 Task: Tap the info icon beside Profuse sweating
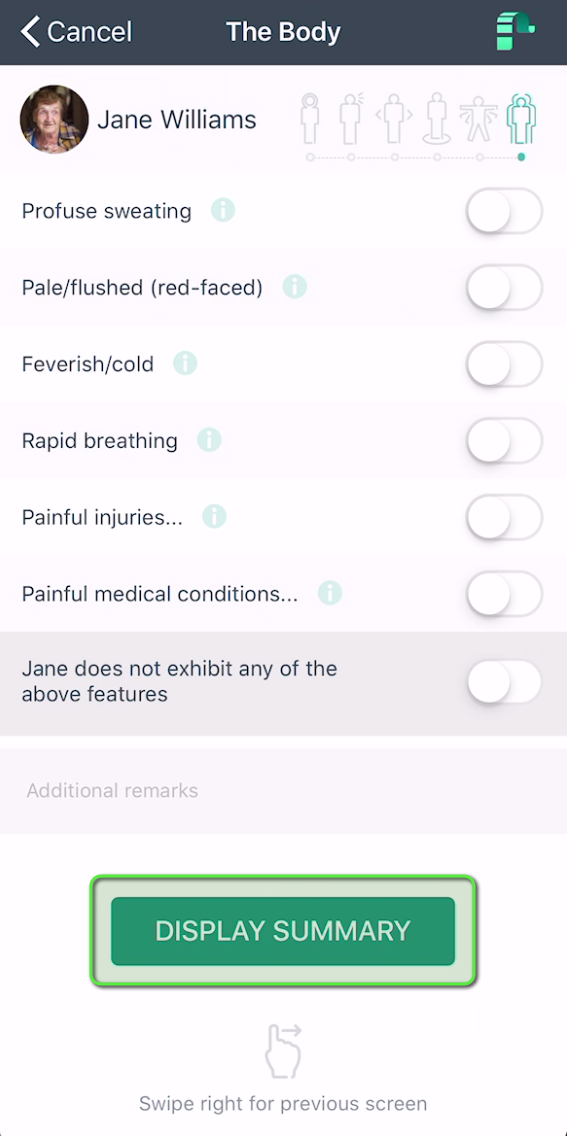(x=223, y=211)
